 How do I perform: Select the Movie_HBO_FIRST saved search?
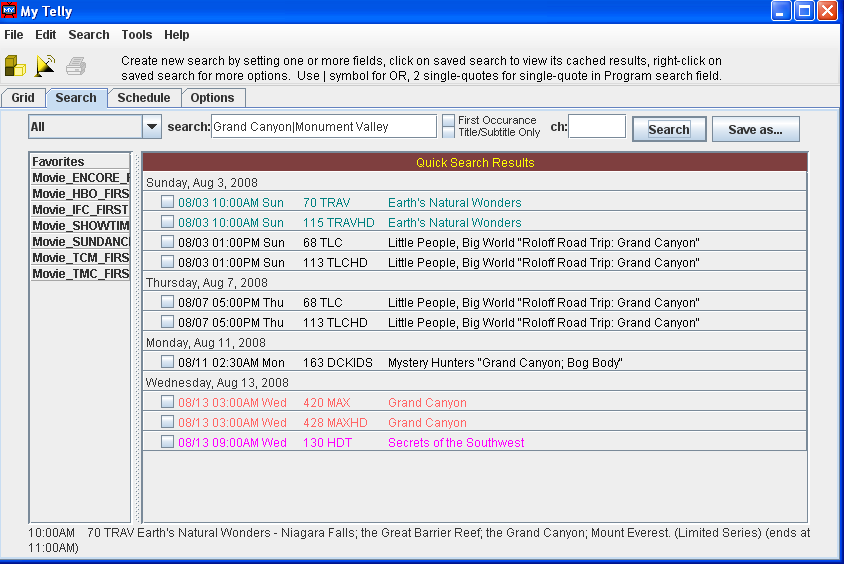coord(80,194)
